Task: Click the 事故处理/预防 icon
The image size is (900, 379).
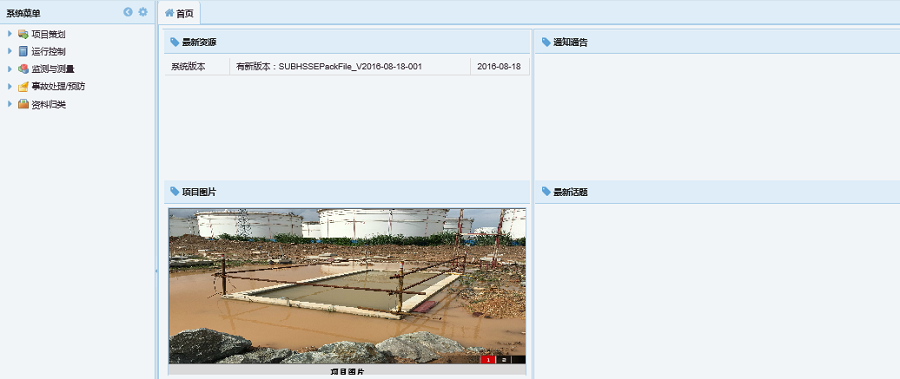Action: (23, 87)
